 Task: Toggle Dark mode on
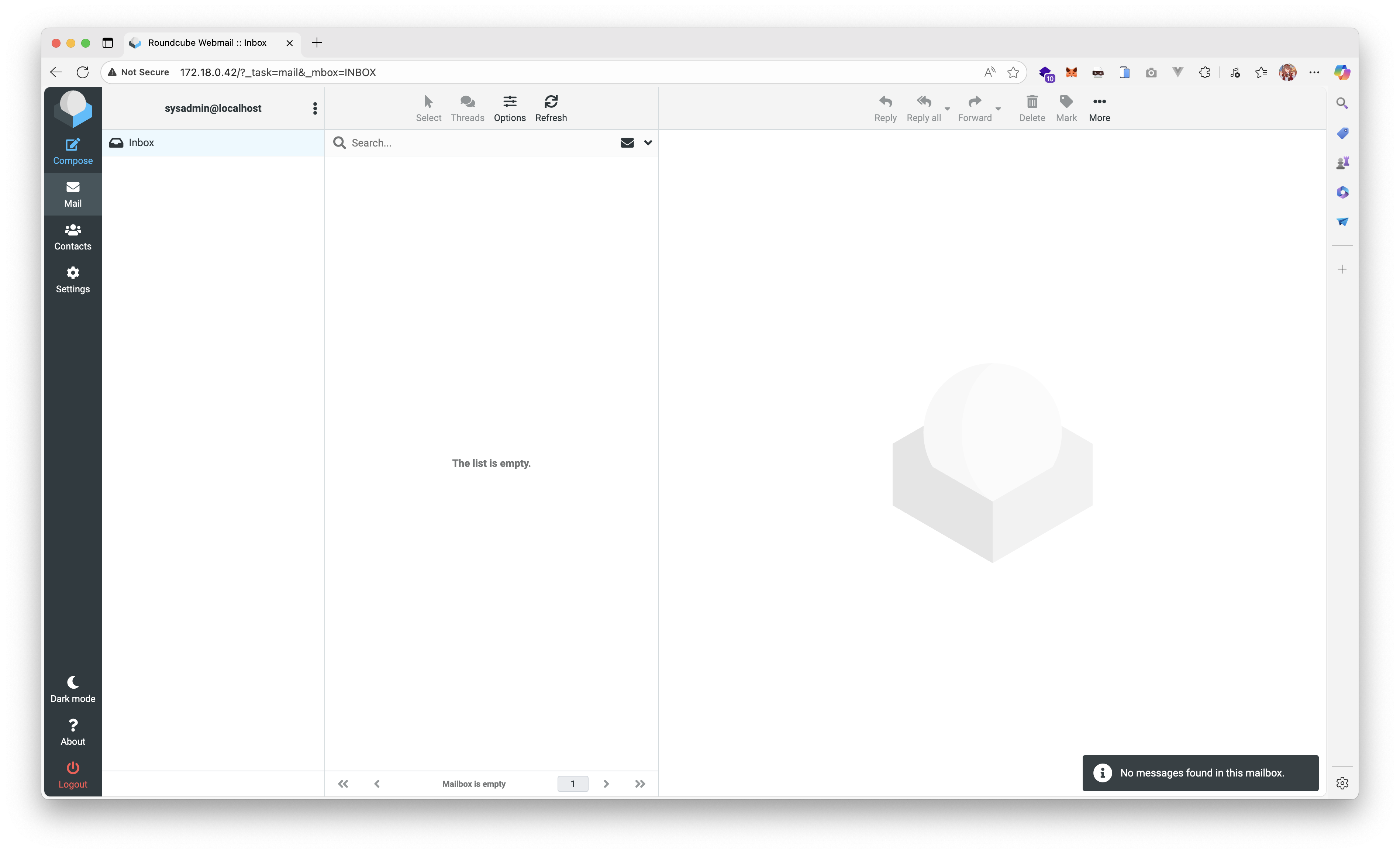click(73, 683)
